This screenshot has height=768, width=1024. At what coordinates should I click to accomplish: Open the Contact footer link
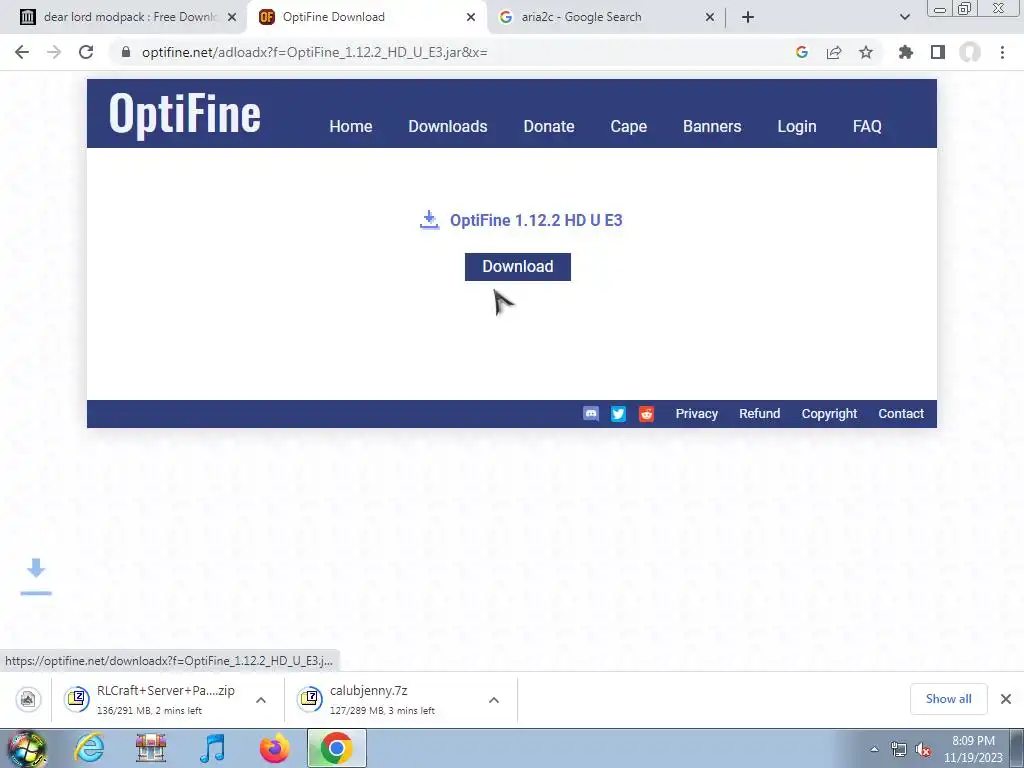[901, 413]
